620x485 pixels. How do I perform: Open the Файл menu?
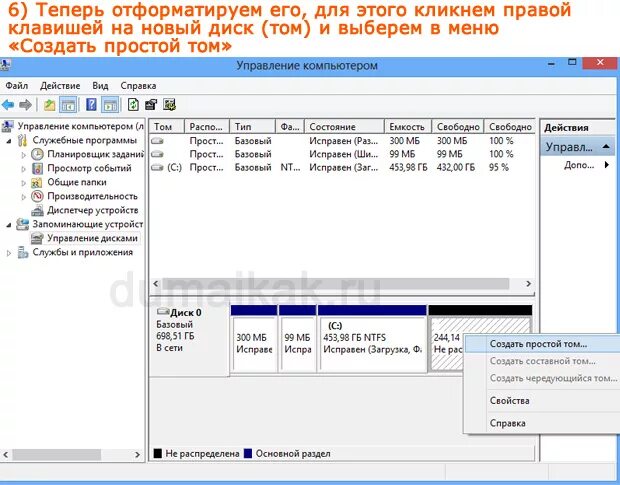point(17,86)
